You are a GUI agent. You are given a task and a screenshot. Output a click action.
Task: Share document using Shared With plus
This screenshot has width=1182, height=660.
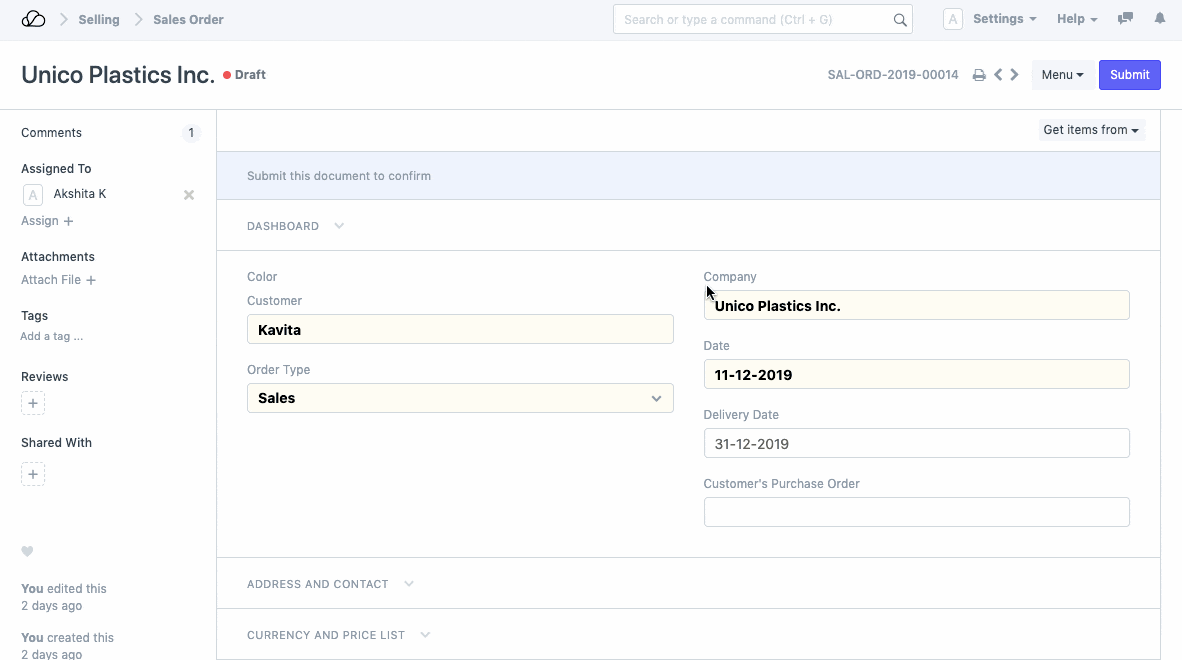tap(33, 474)
